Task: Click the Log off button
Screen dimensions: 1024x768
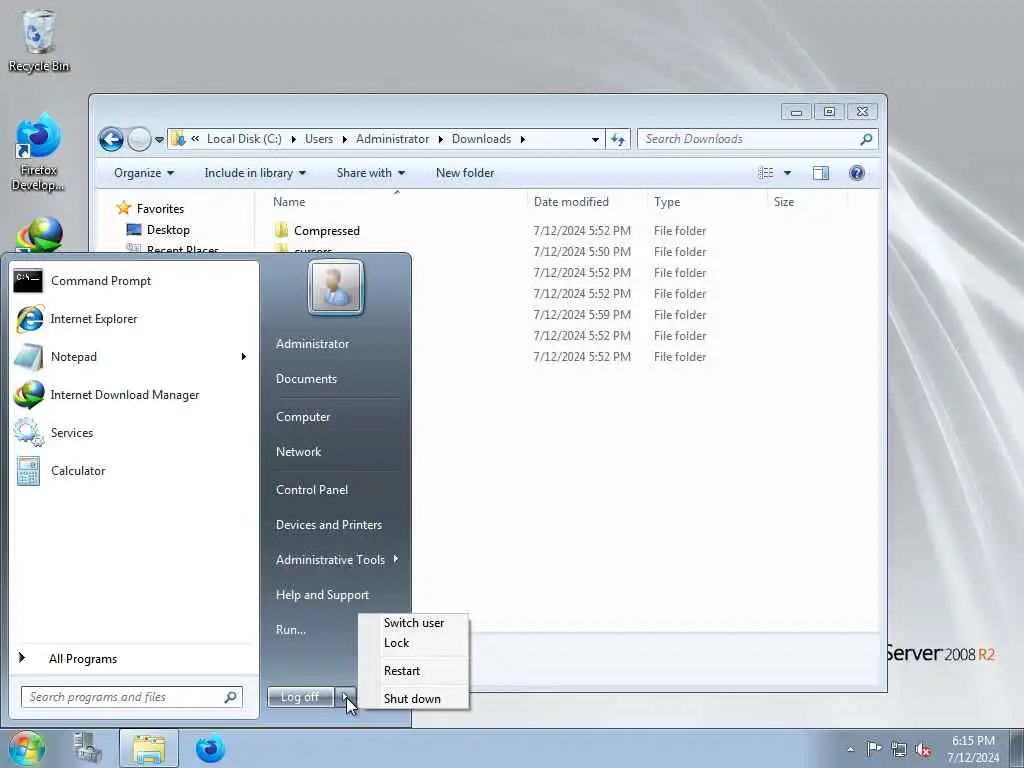Action: 300,697
